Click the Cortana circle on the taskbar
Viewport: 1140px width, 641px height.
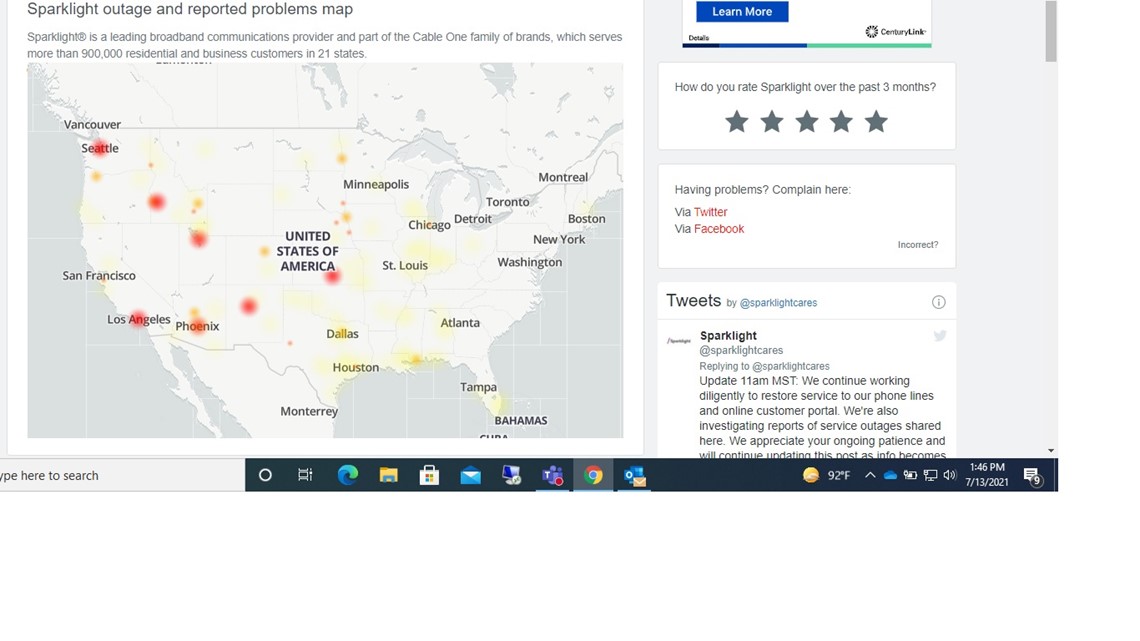point(265,475)
